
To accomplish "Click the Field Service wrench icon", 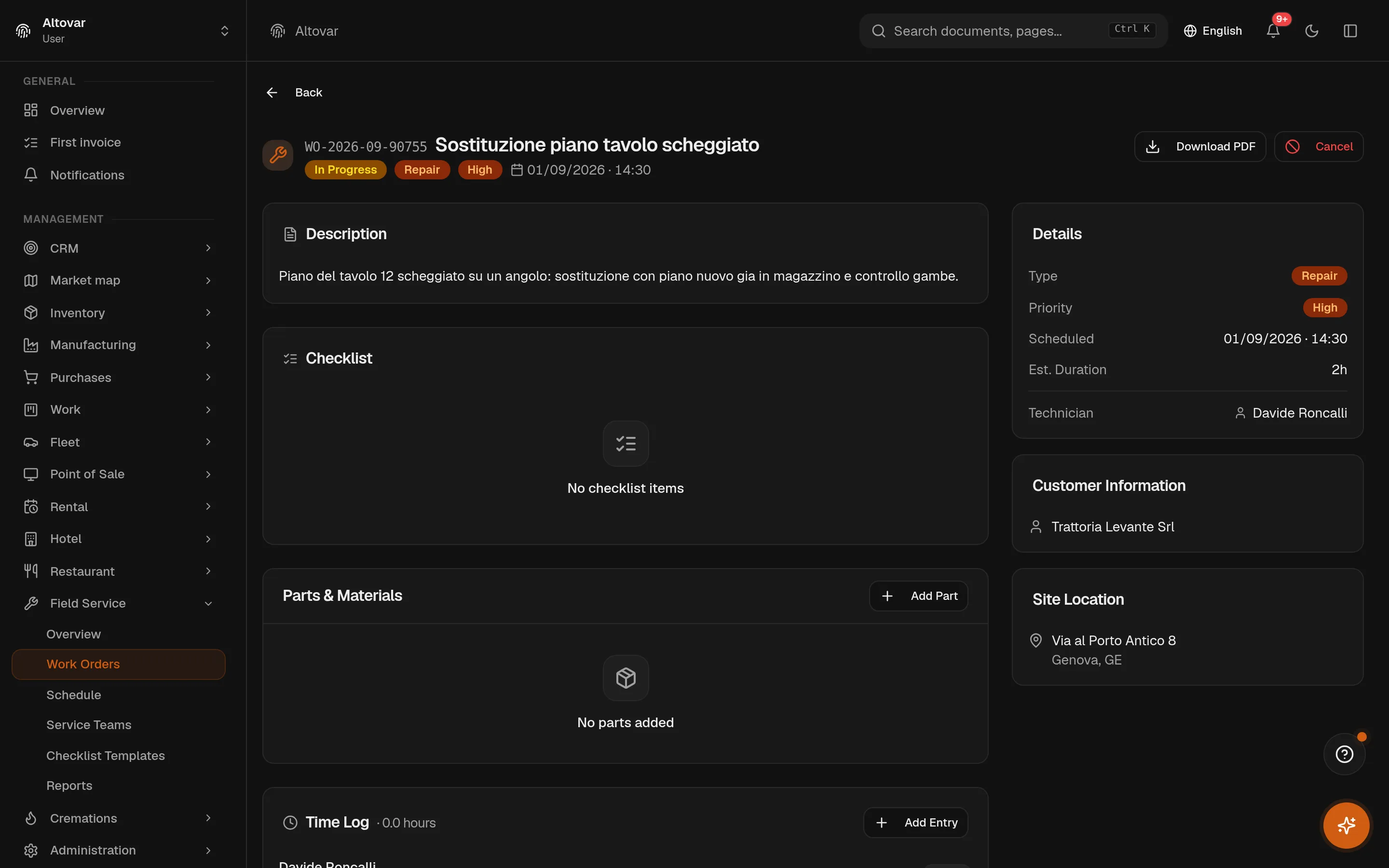I will (x=31, y=603).
